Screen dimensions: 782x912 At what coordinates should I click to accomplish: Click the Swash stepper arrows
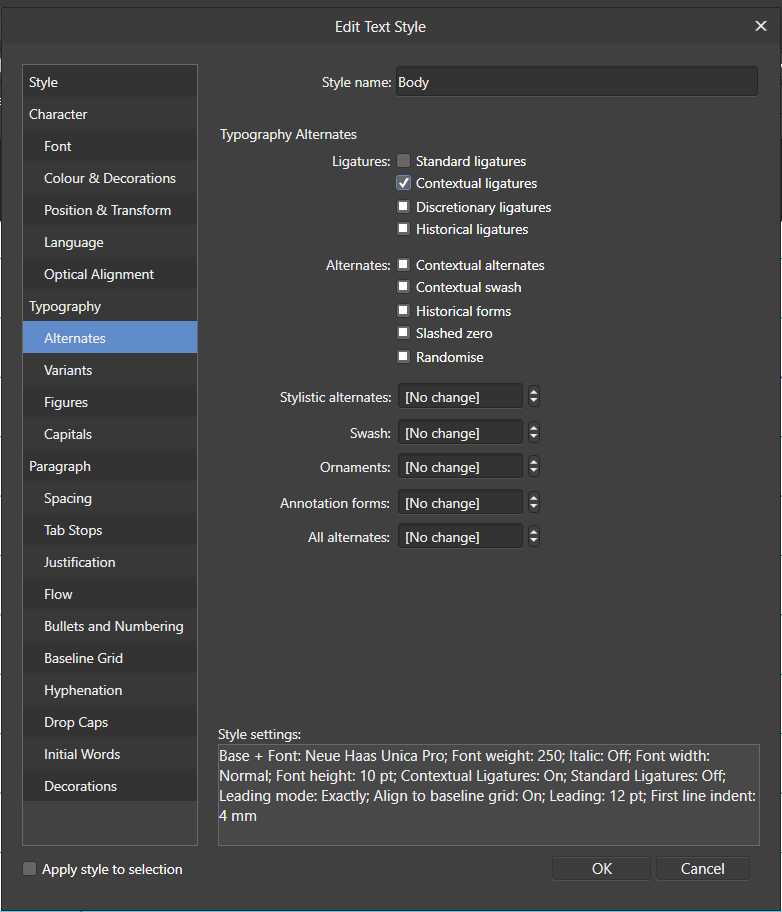(x=534, y=433)
